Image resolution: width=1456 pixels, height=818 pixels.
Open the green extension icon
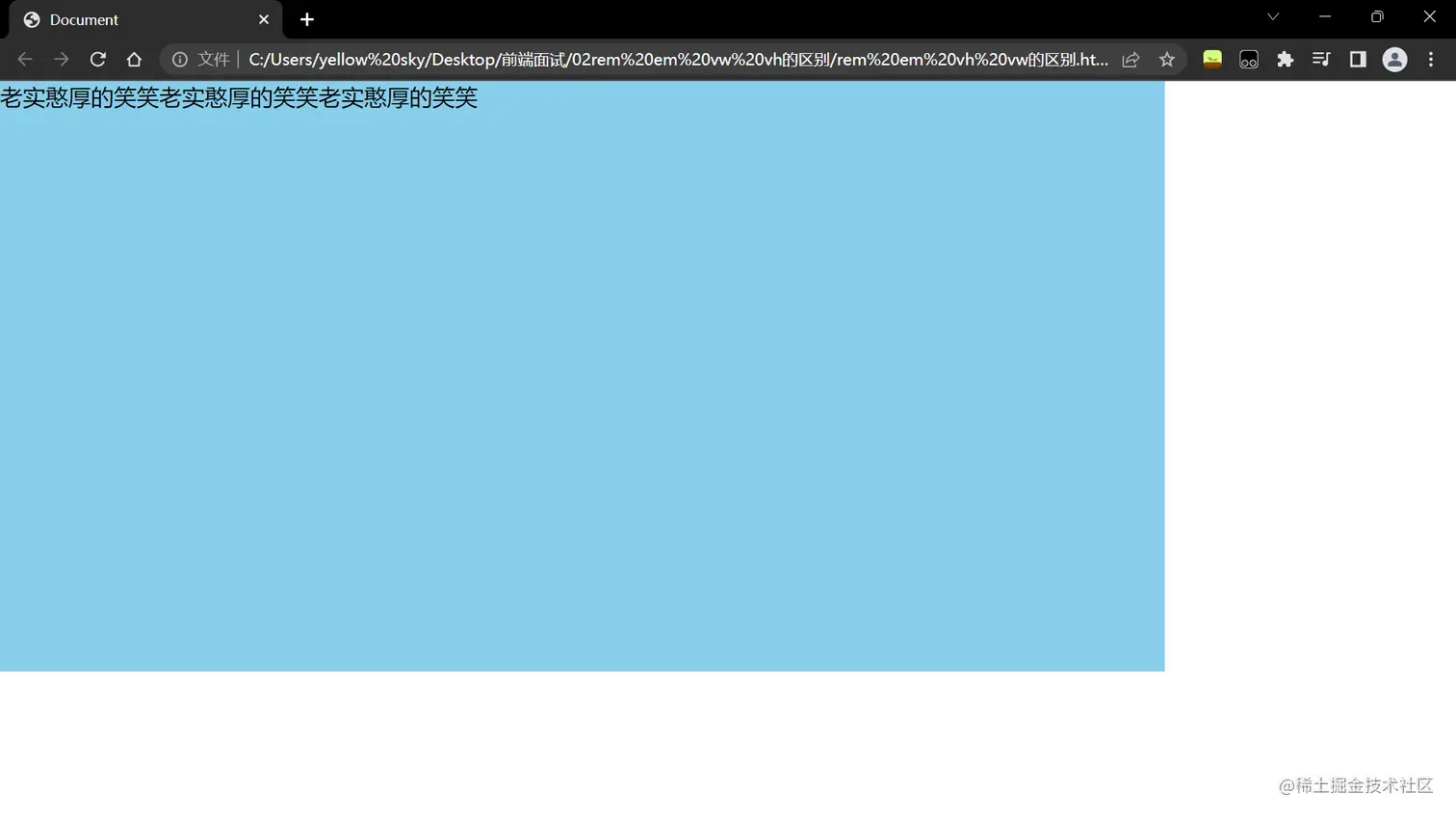(x=1212, y=60)
